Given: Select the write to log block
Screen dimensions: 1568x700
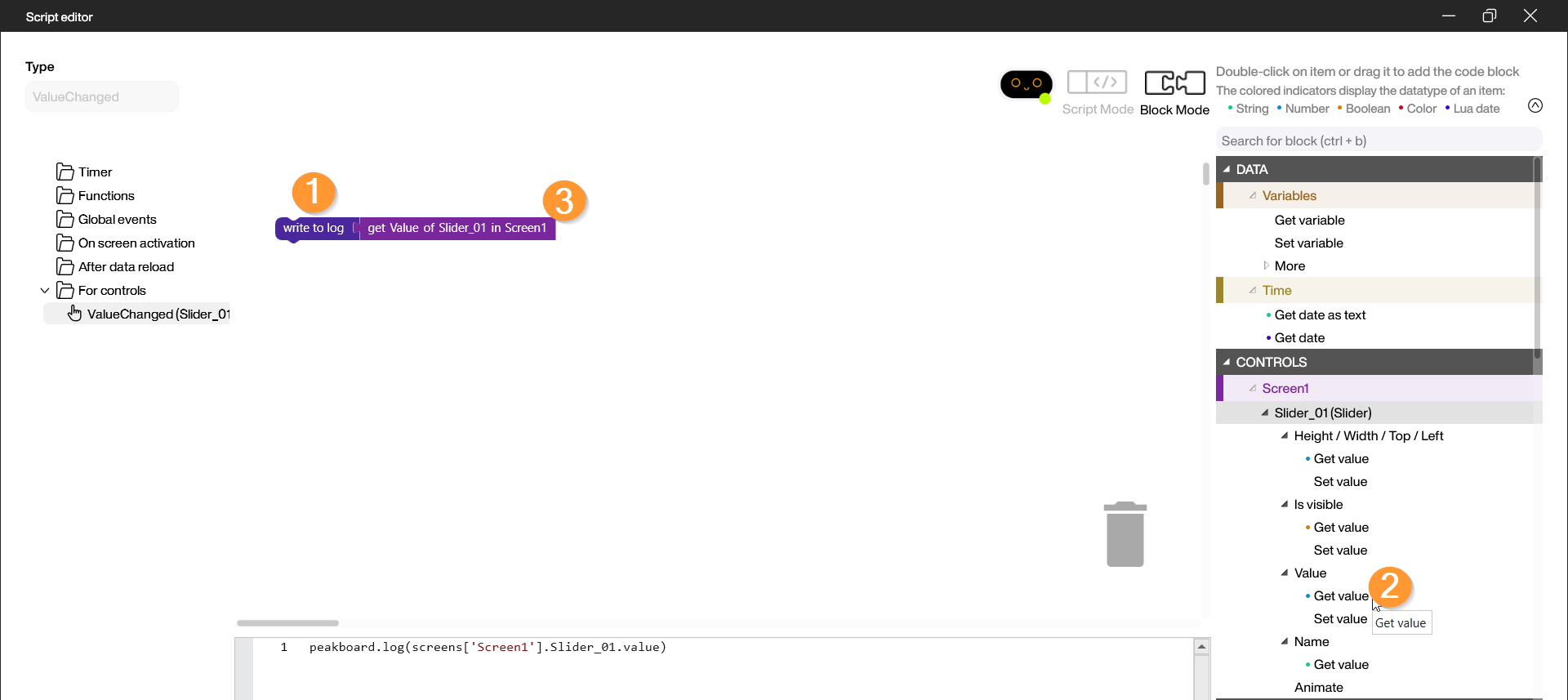Looking at the screenshot, I should [312, 229].
